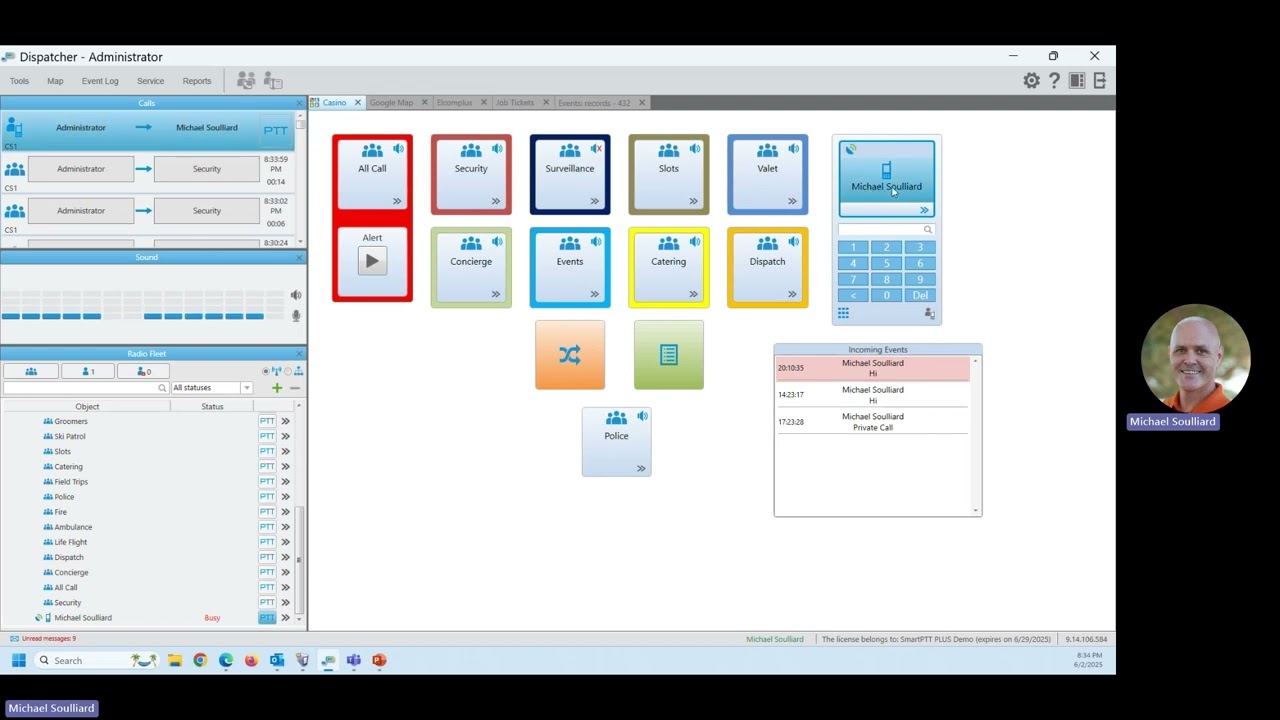Toggle the Police tile speaker icon
The width and height of the screenshot is (1280, 720).
642,416
